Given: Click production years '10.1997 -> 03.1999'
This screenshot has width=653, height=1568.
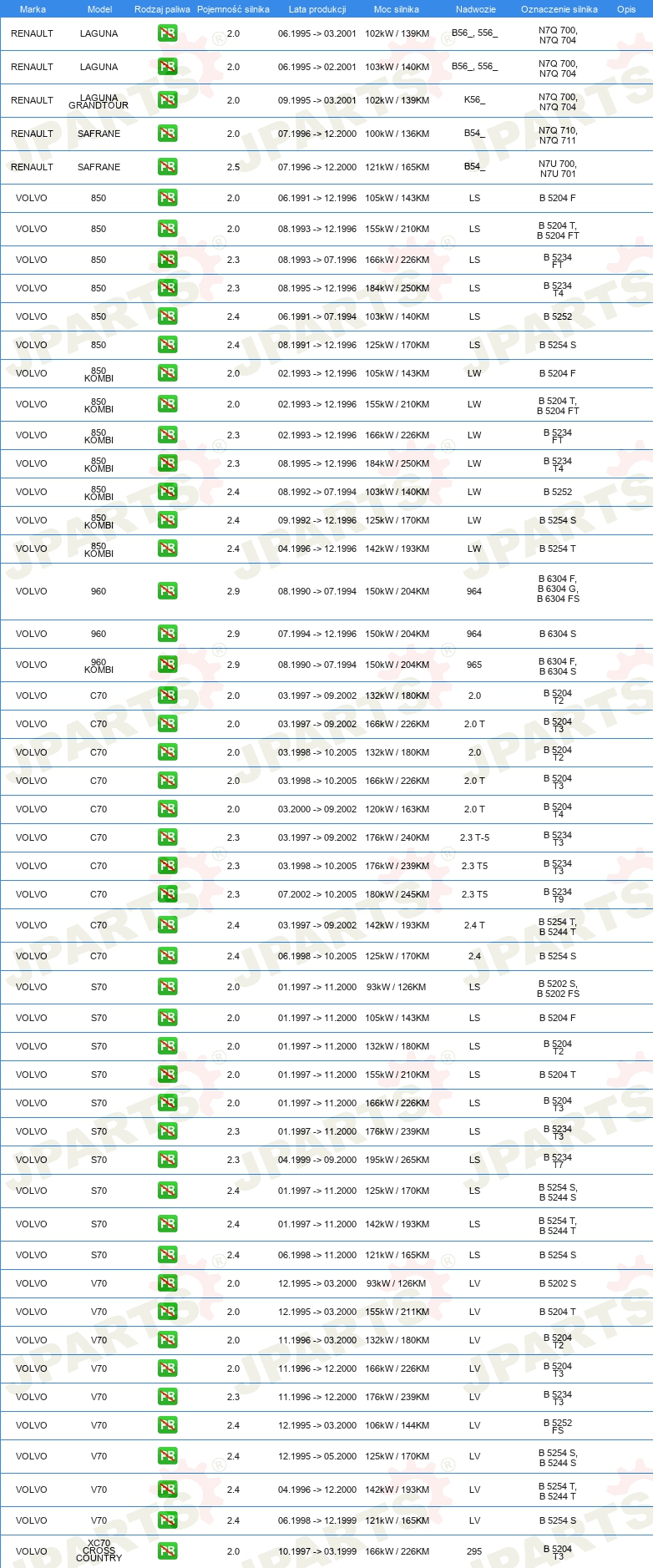Looking at the screenshot, I should click(x=317, y=1551).
